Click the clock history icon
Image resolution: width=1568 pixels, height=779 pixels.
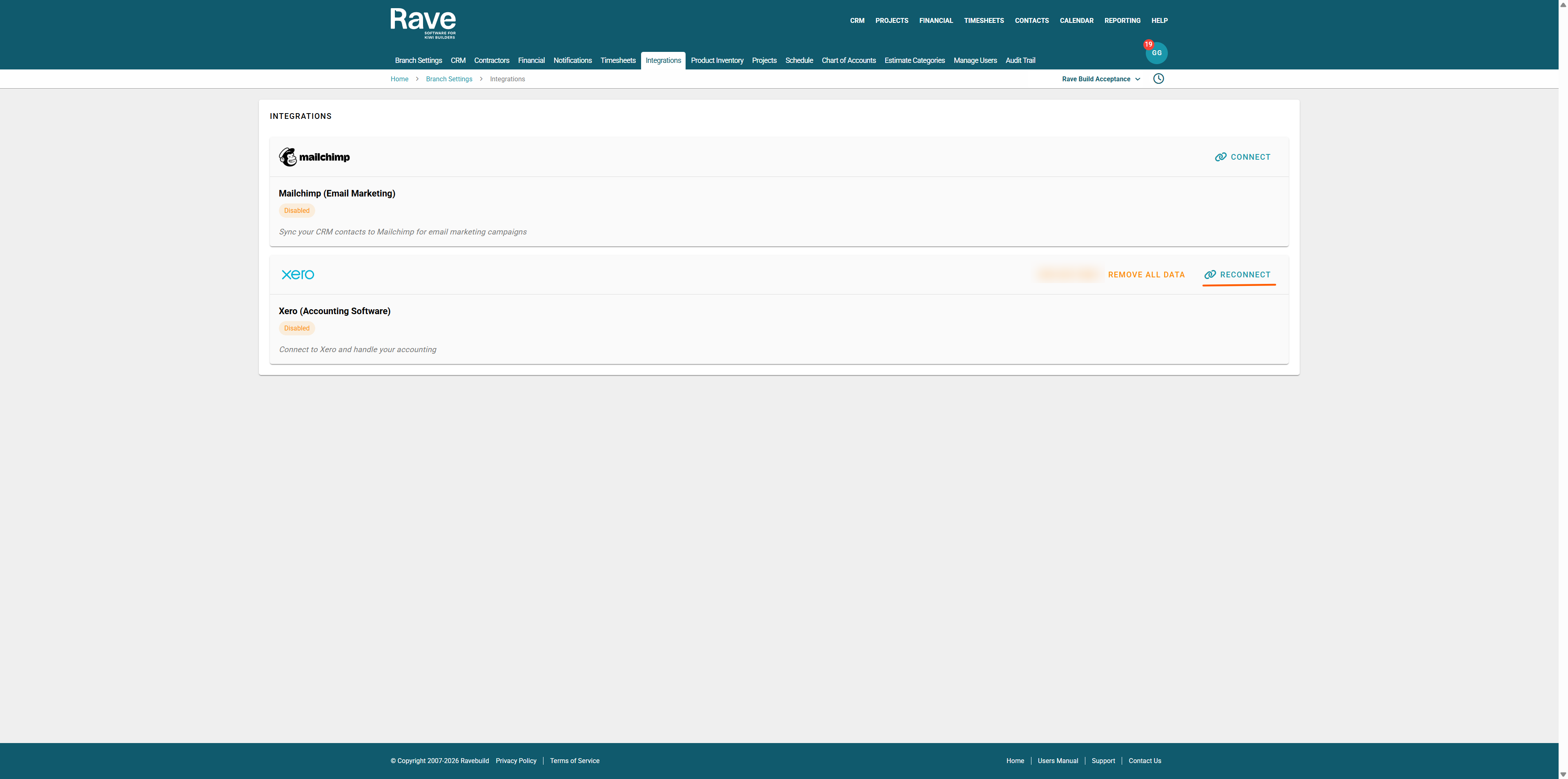pos(1158,78)
